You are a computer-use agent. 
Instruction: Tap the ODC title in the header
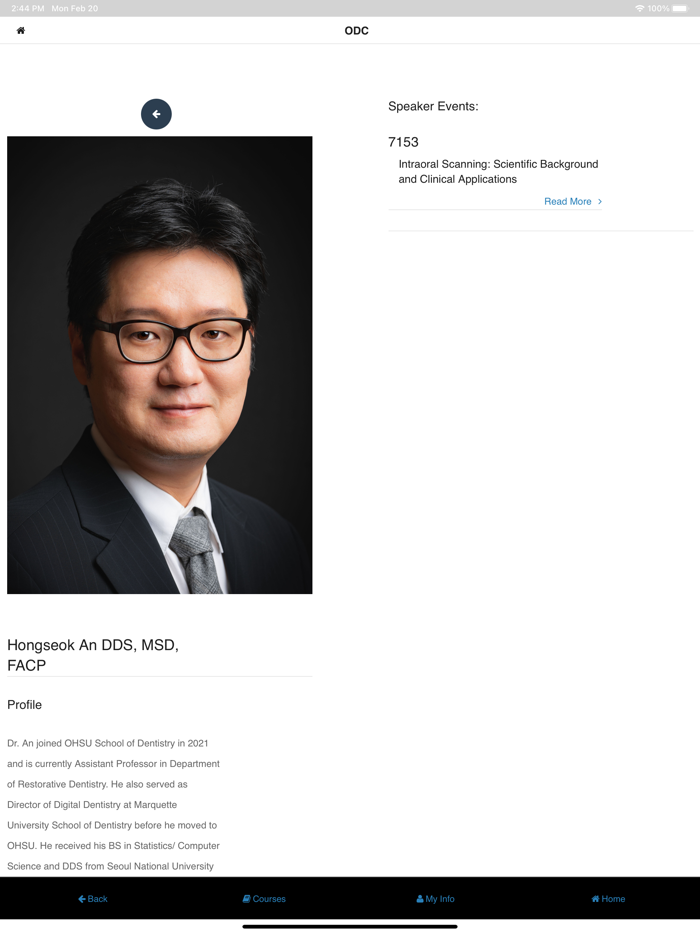pos(356,31)
